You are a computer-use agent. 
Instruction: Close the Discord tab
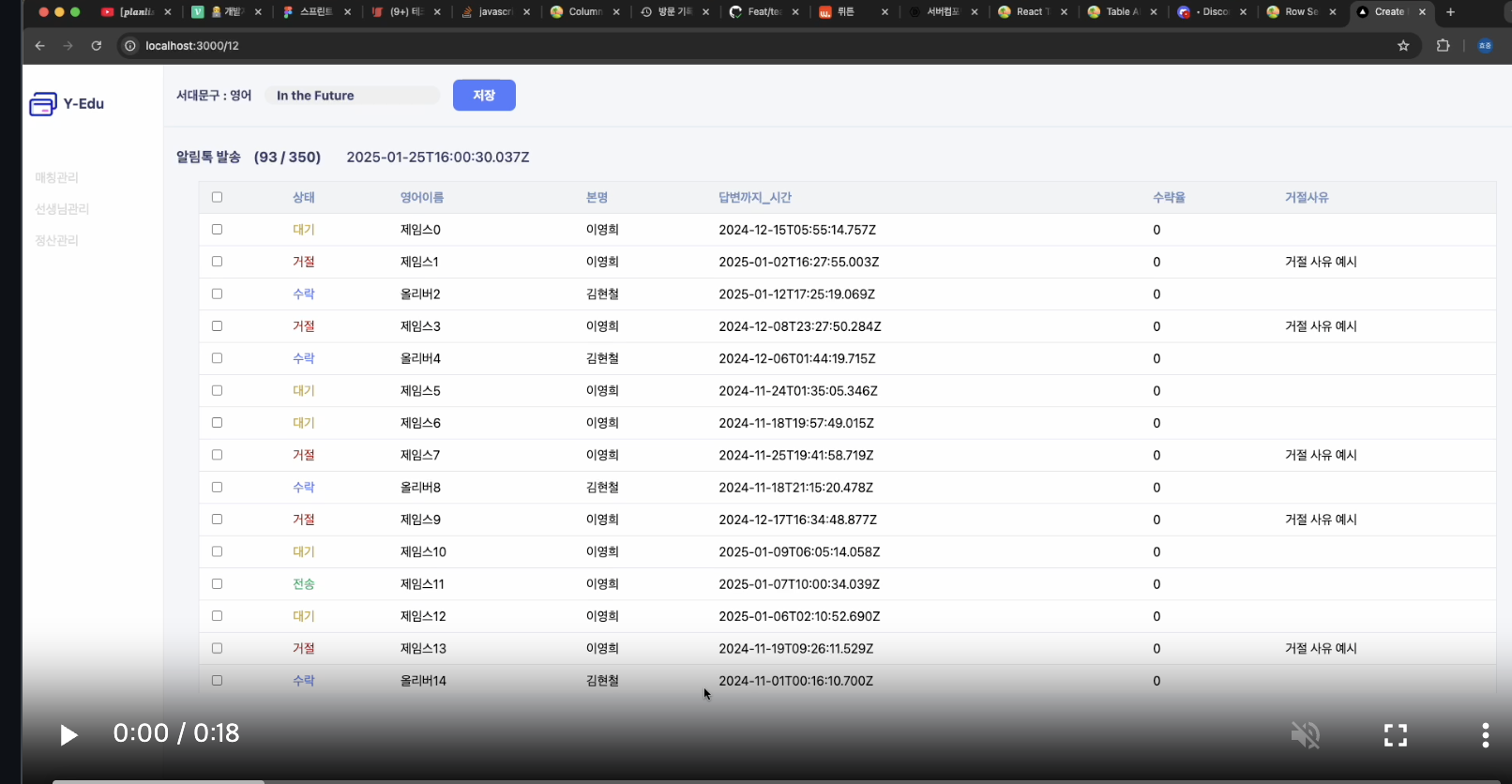(1243, 12)
